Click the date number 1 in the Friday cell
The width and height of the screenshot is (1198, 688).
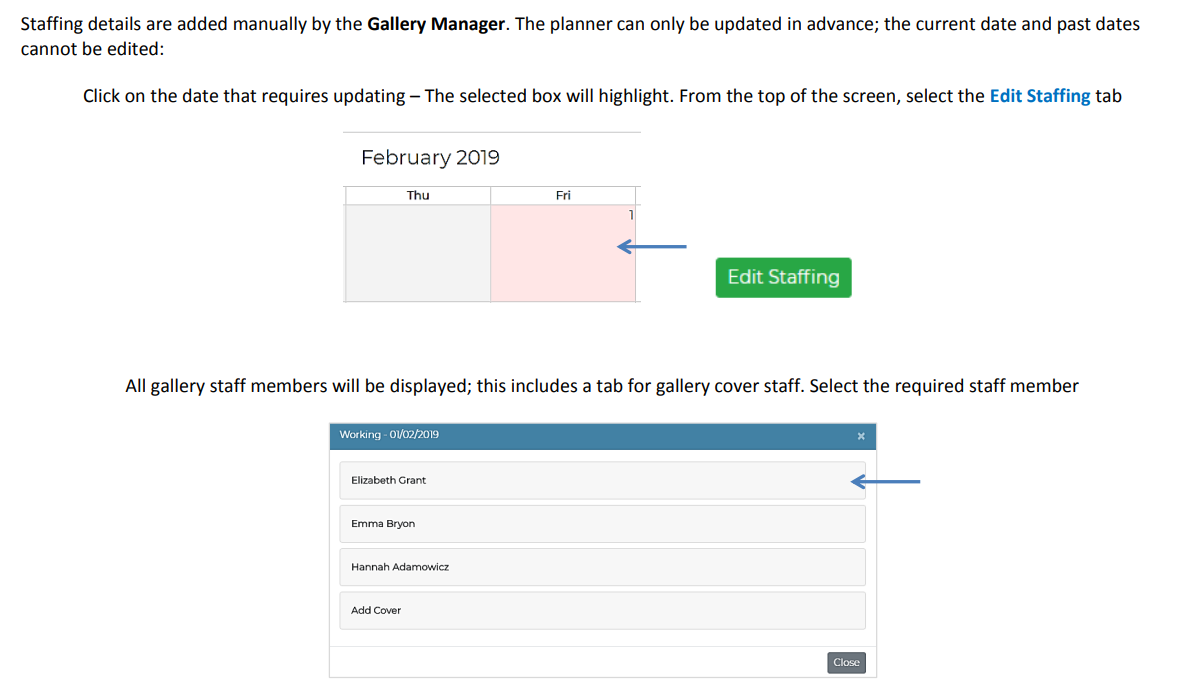[631, 214]
